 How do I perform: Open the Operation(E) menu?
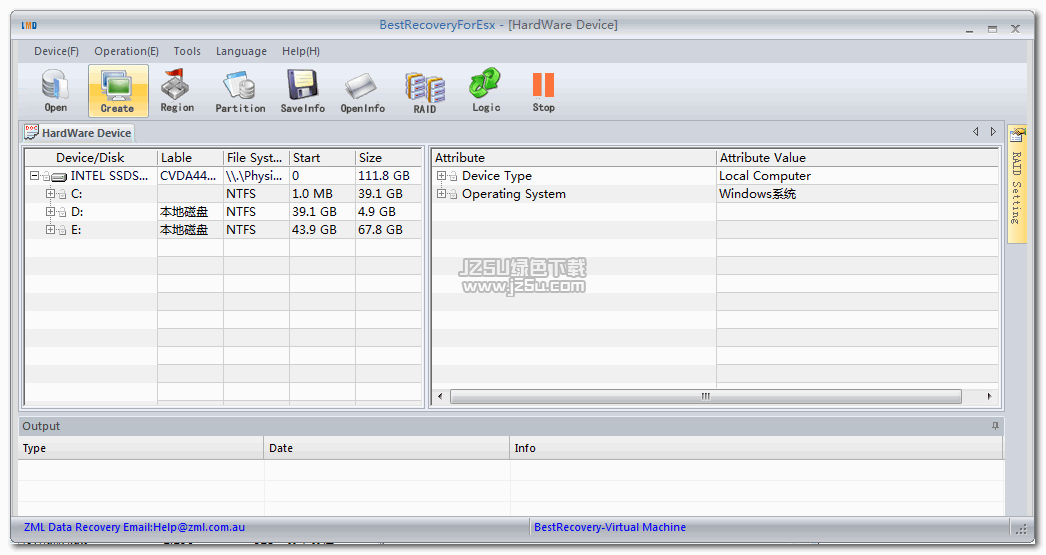tap(126, 51)
